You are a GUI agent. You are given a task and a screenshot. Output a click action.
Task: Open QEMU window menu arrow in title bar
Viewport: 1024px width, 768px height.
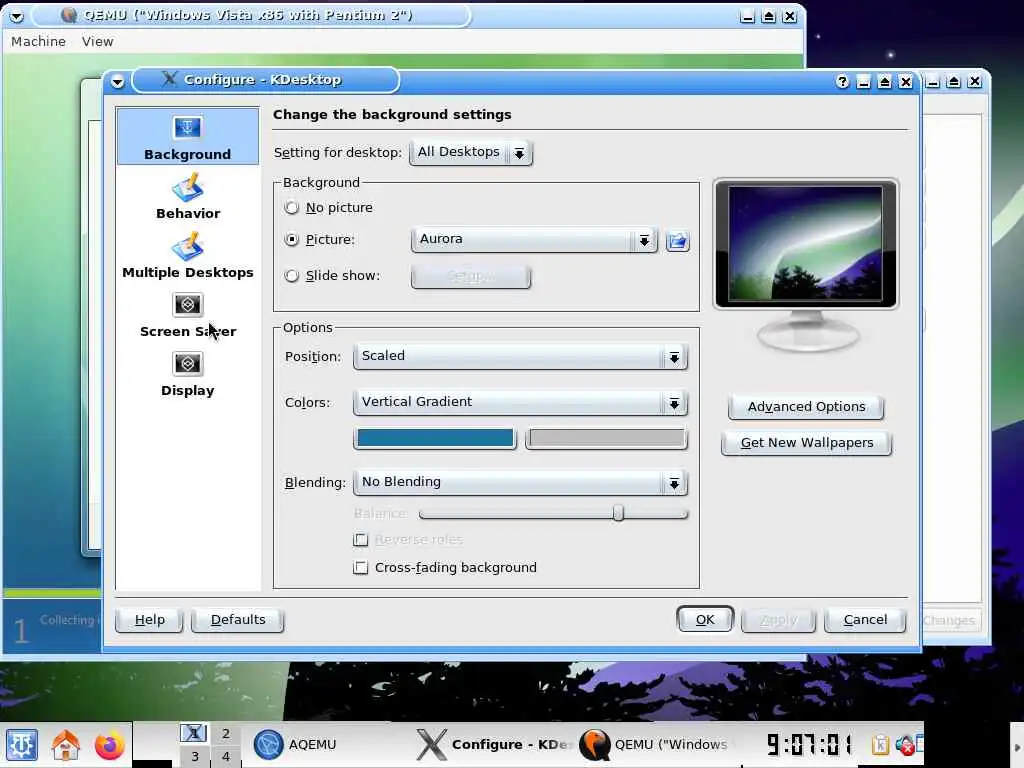tap(16, 16)
